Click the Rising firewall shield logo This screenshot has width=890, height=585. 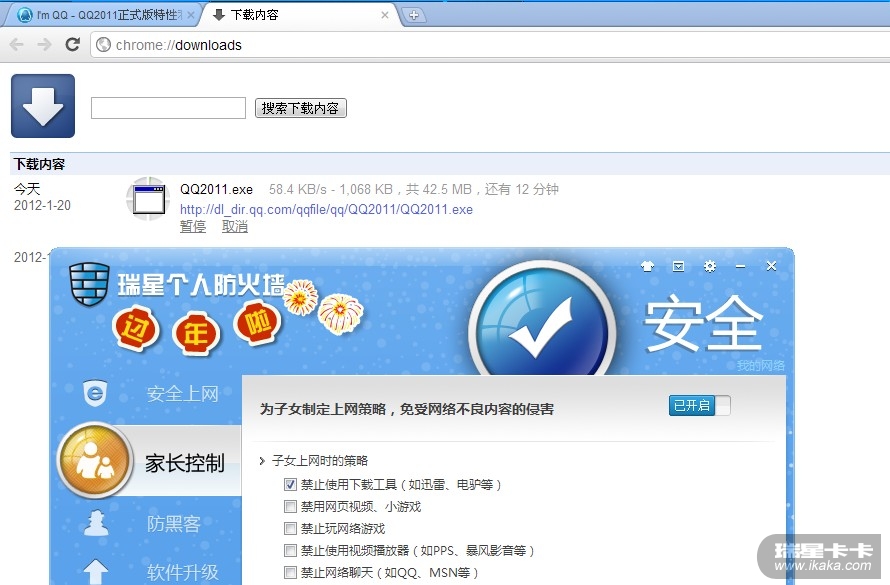click(89, 284)
